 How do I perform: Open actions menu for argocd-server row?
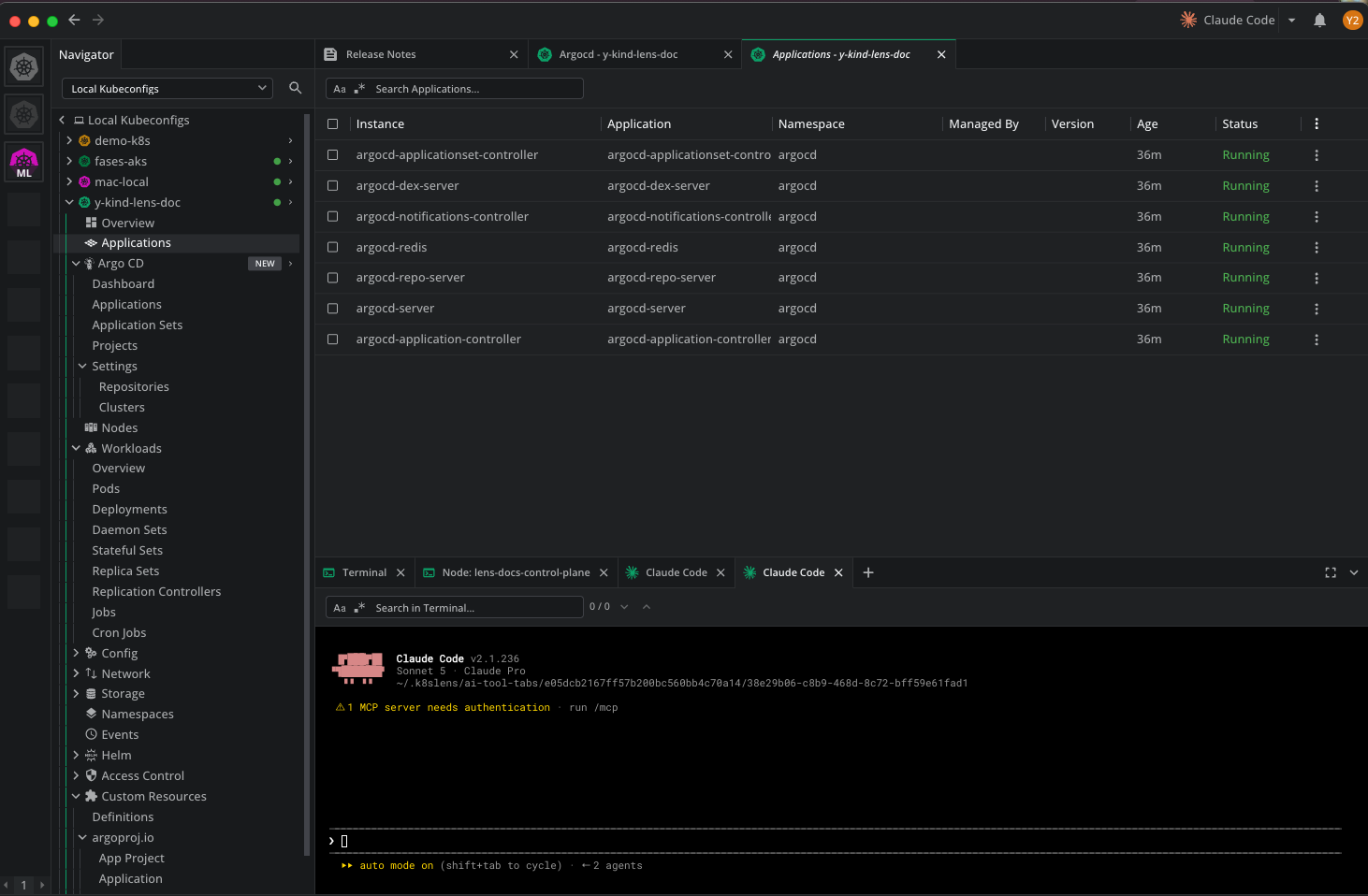coord(1317,309)
